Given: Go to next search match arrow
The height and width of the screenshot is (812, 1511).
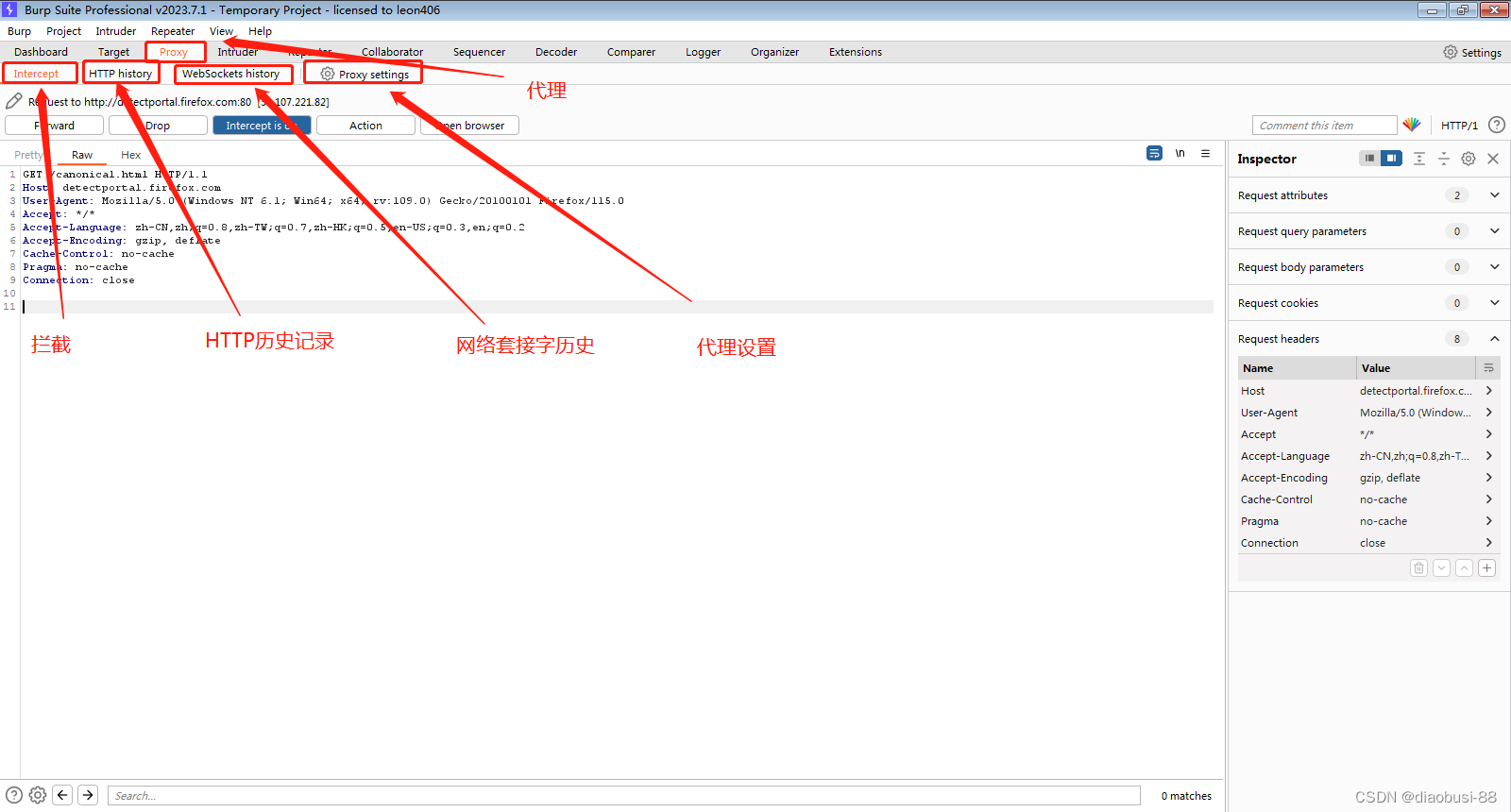Looking at the screenshot, I should coord(88,795).
